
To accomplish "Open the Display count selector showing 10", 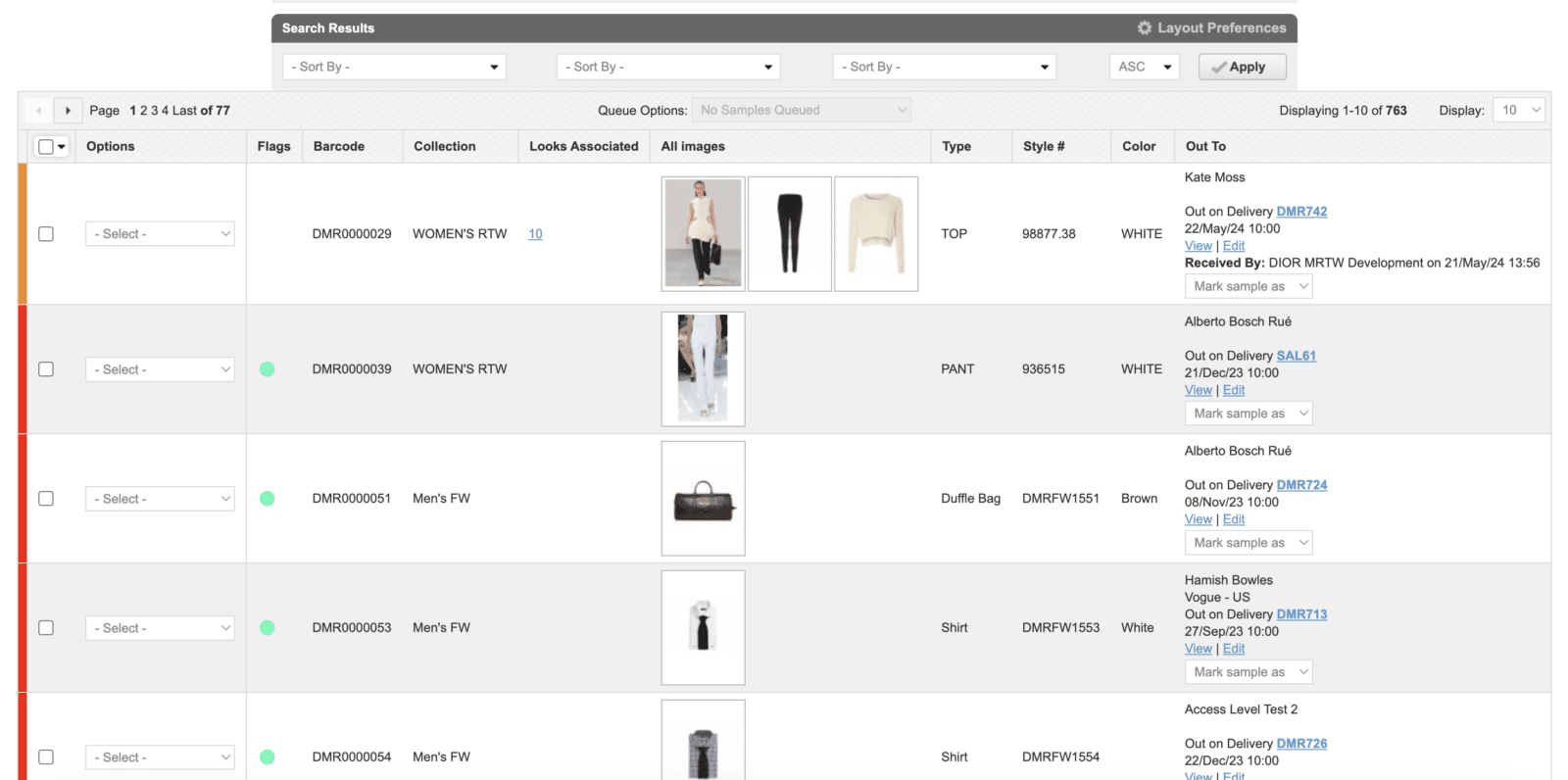I will click(1520, 111).
